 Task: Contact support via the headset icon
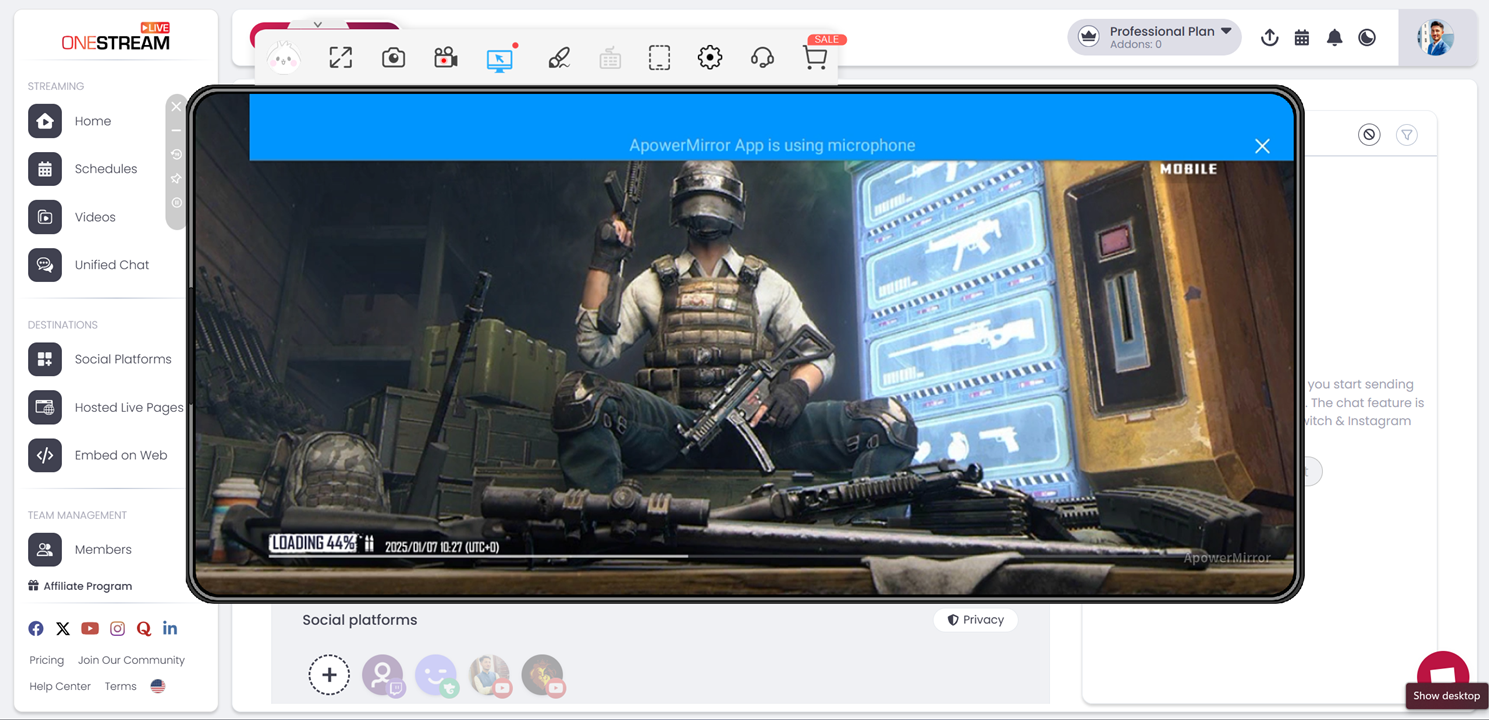(762, 57)
